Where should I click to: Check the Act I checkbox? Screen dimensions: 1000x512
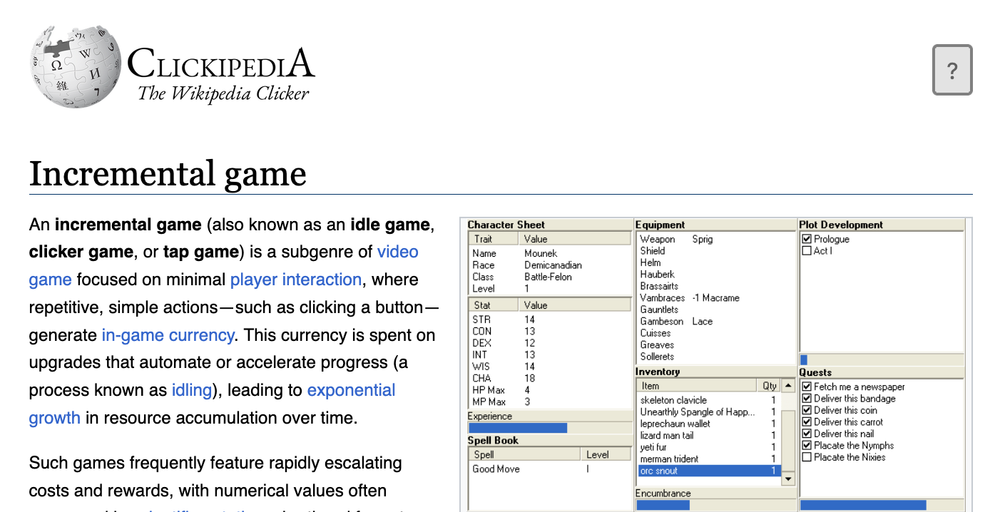807,251
